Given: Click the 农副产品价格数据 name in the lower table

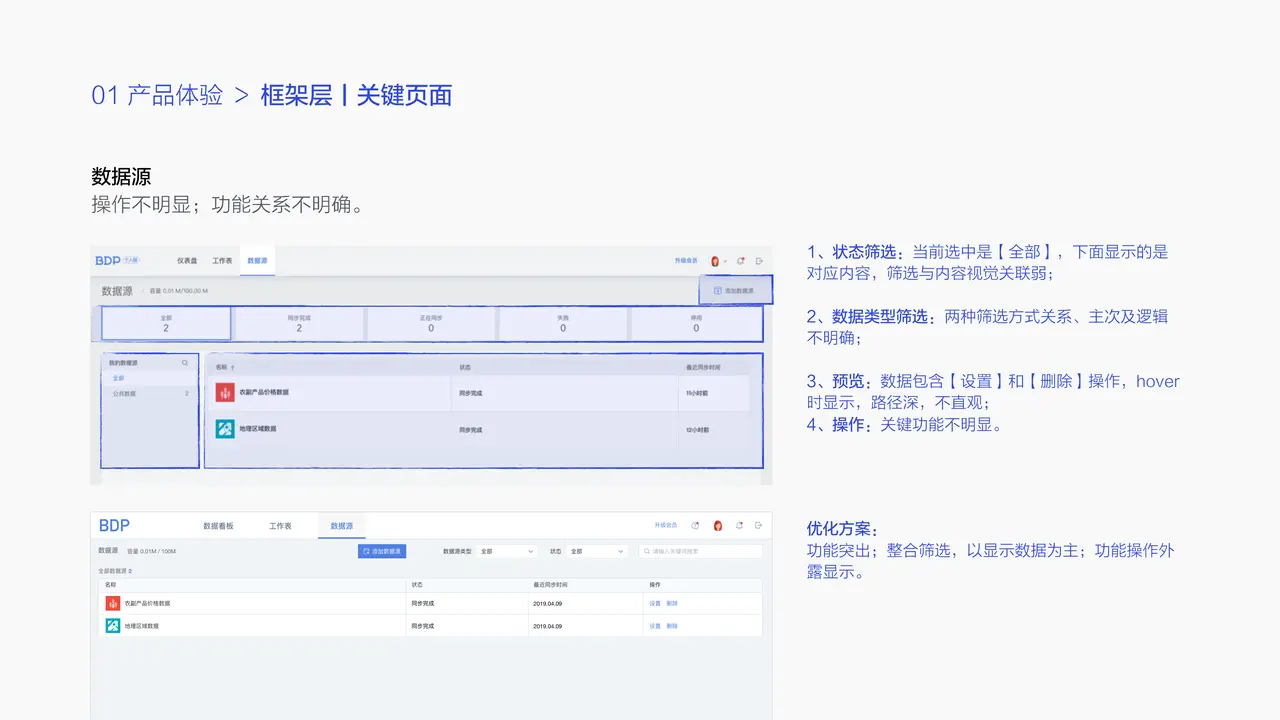Looking at the screenshot, I should pyautogui.click(x=148, y=604).
